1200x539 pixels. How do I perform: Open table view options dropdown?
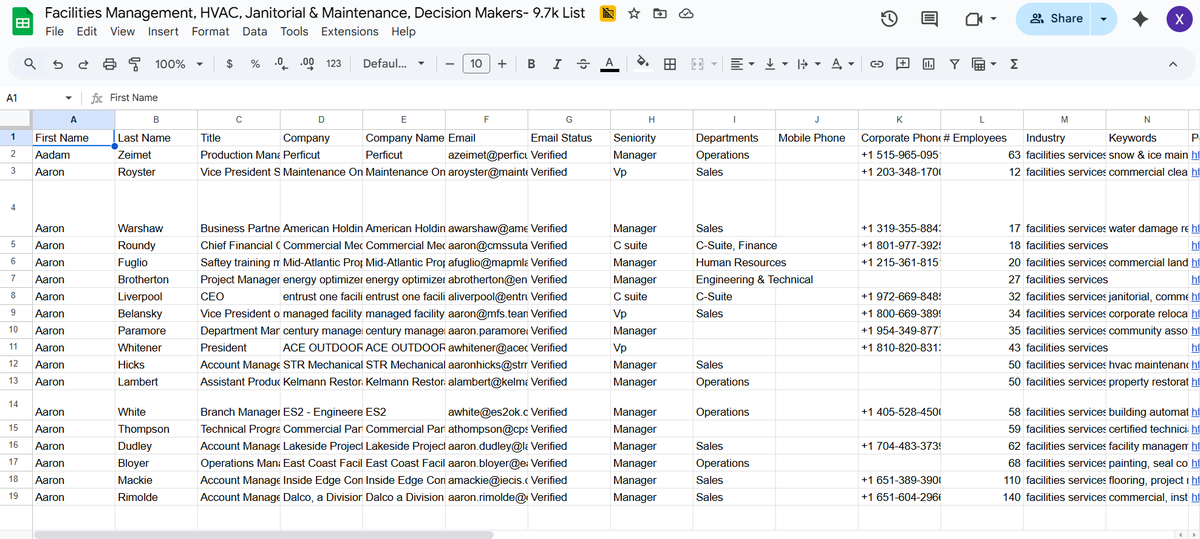click(x=983, y=64)
